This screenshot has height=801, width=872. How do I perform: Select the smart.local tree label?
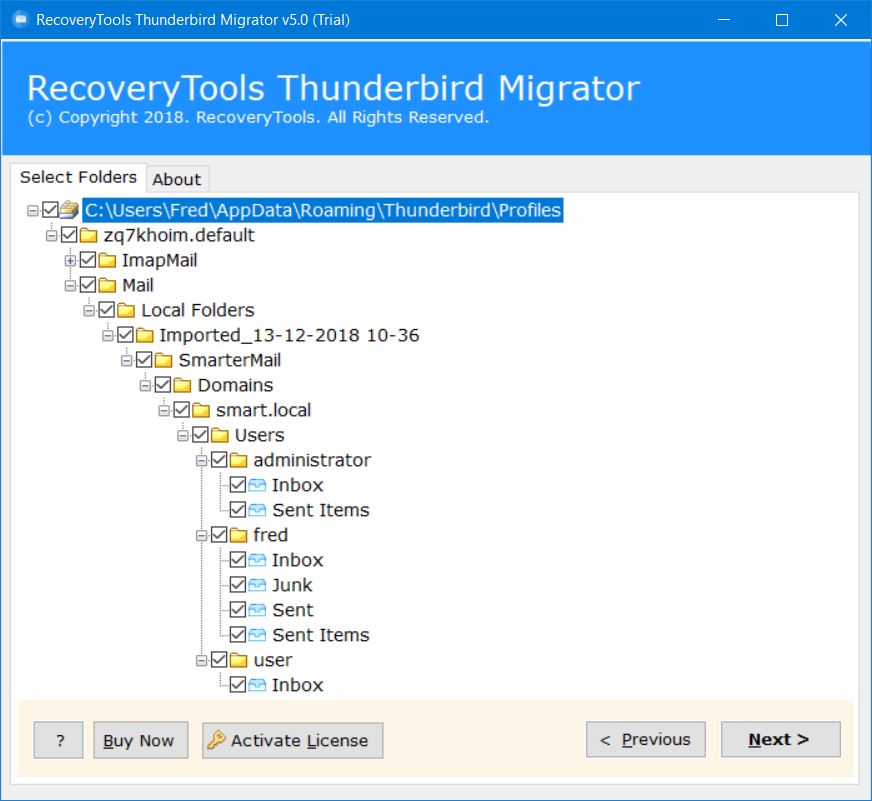click(x=264, y=411)
